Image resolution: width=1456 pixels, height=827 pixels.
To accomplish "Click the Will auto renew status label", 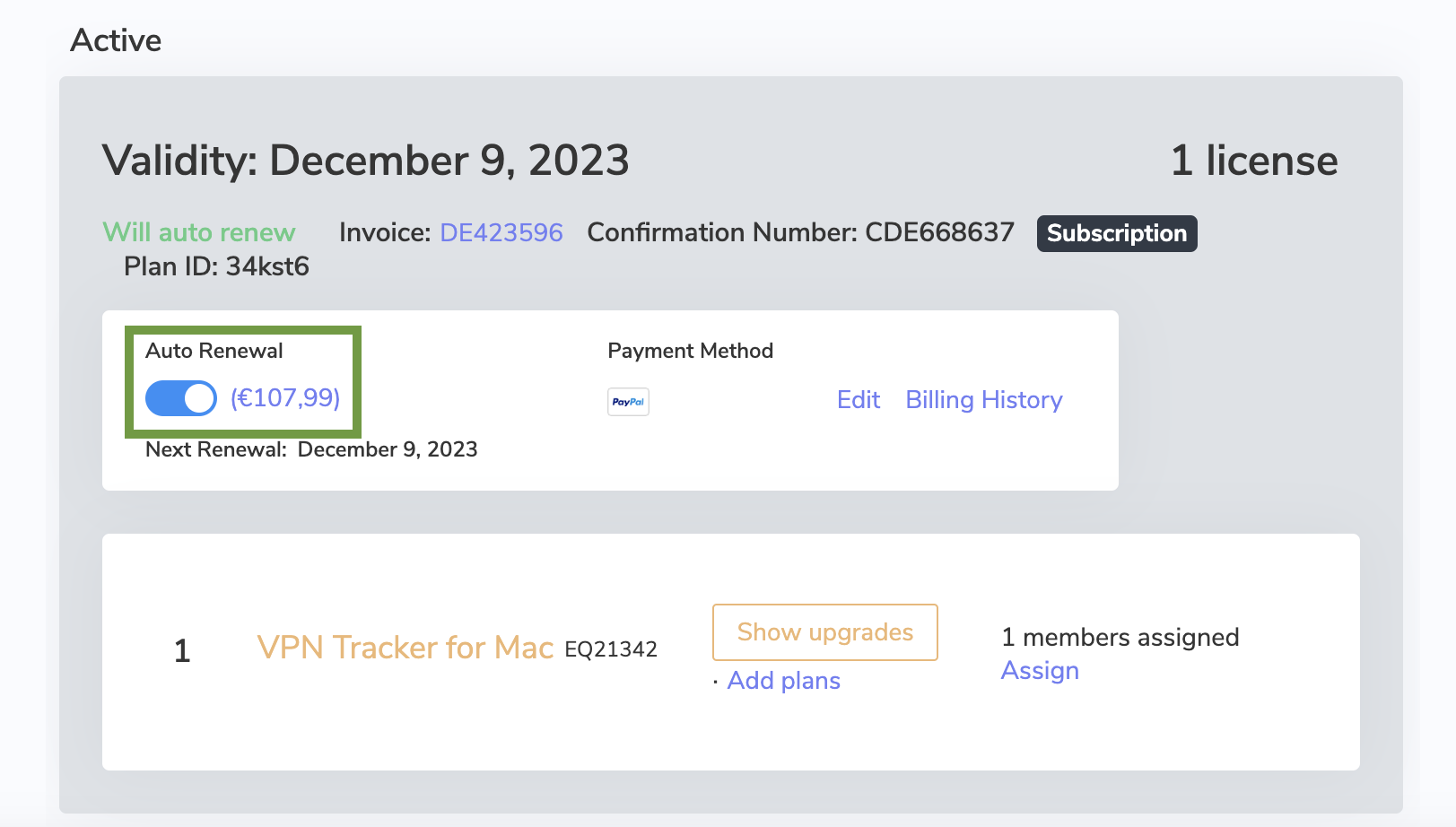I will [x=198, y=232].
